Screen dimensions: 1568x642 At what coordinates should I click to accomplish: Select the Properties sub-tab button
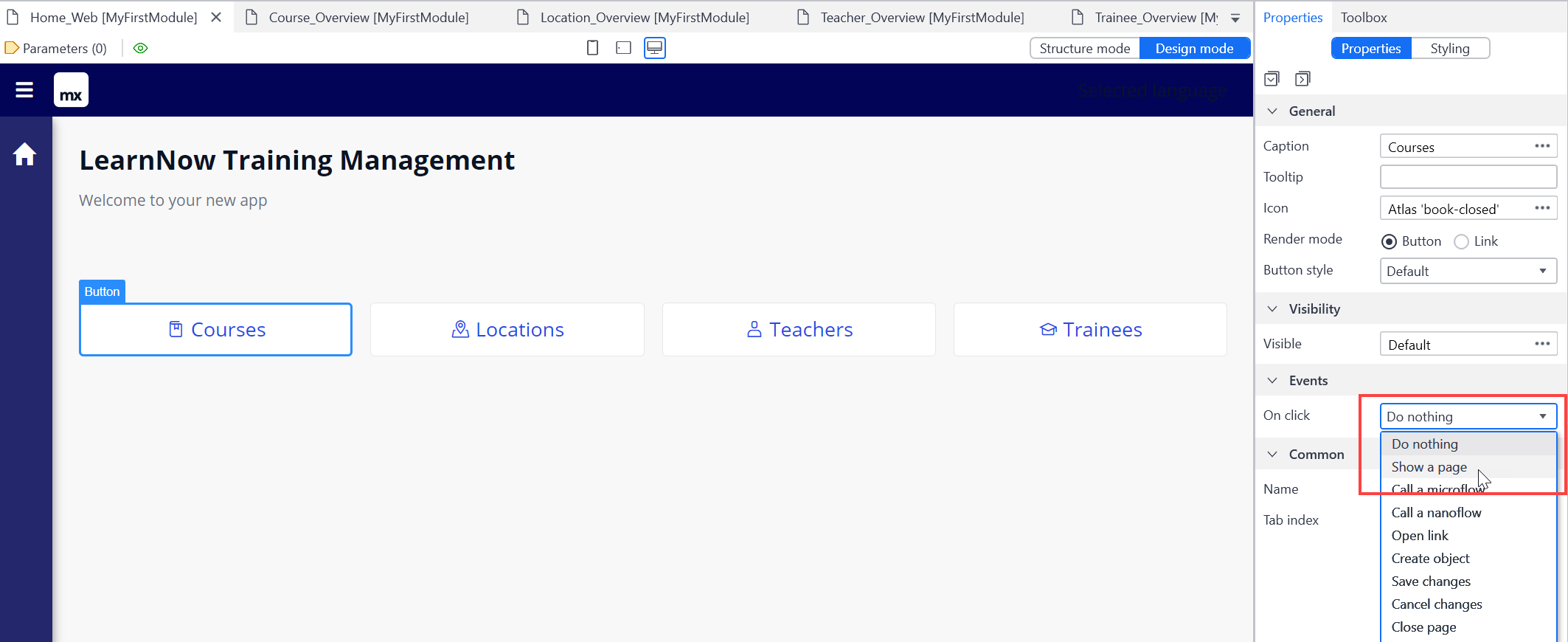click(x=1371, y=48)
